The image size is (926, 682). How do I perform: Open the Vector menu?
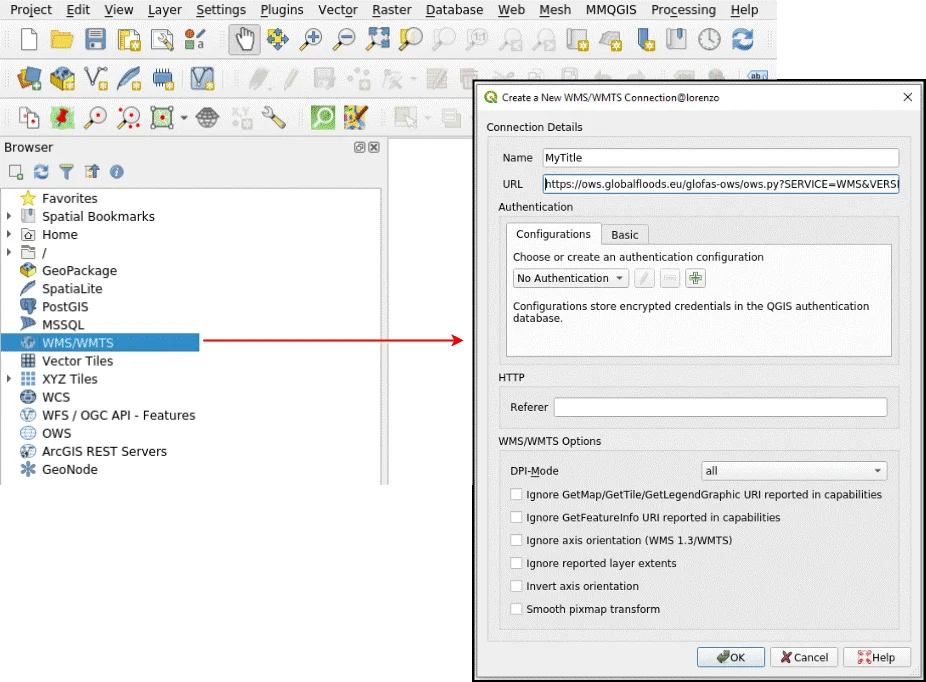(337, 10)
